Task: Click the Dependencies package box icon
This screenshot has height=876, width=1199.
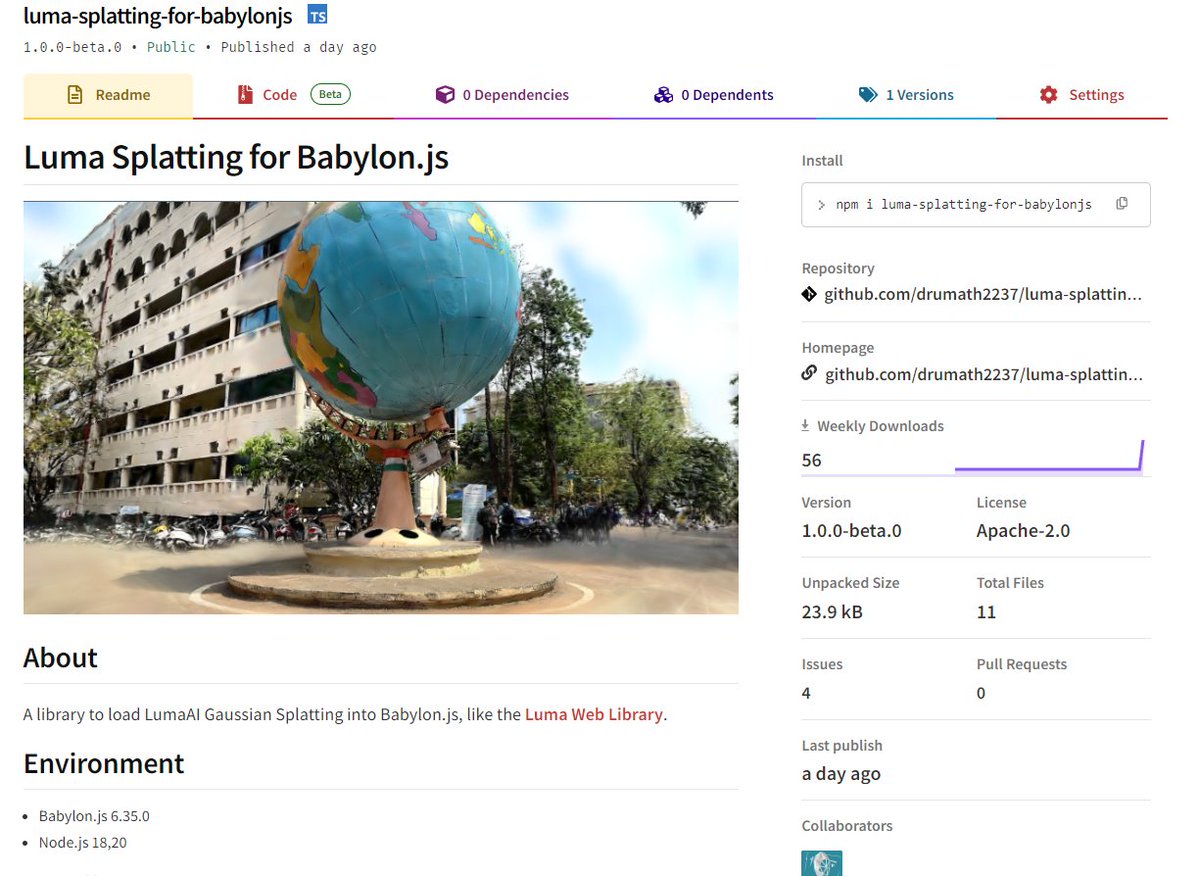Action: (x=446, y=94)
